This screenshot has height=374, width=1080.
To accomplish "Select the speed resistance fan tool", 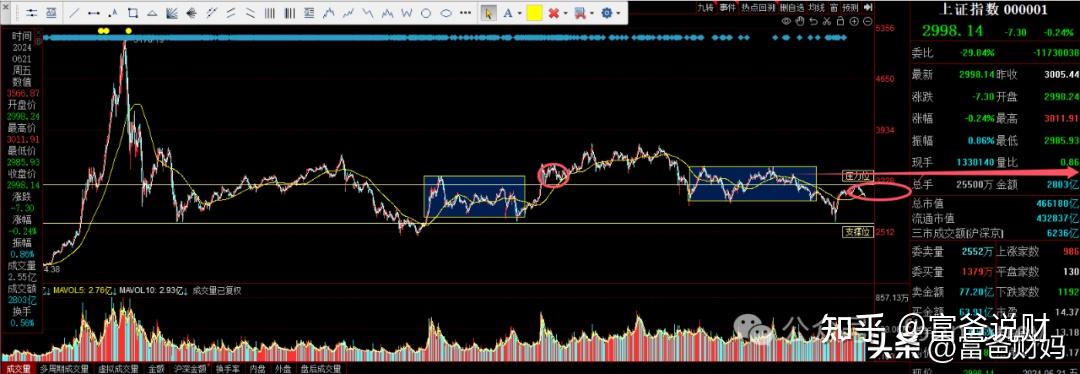I will (191, 13).
